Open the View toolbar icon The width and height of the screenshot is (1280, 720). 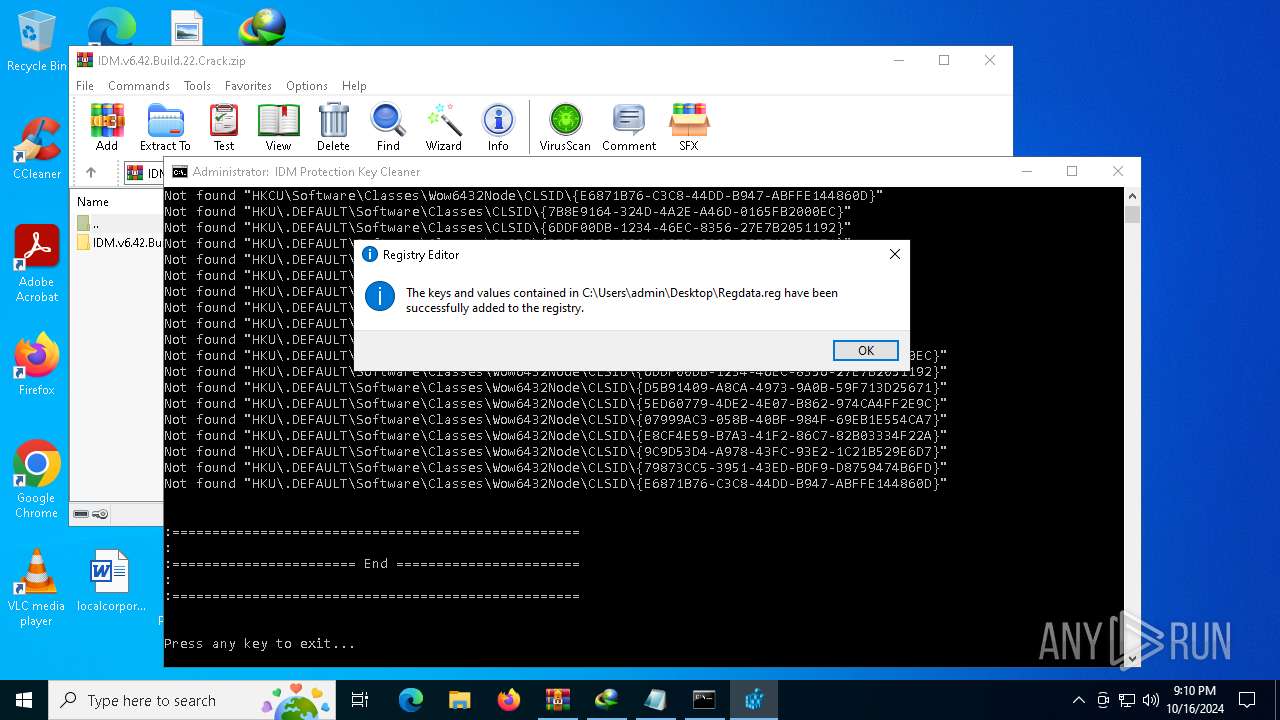[x=278, y=127]
